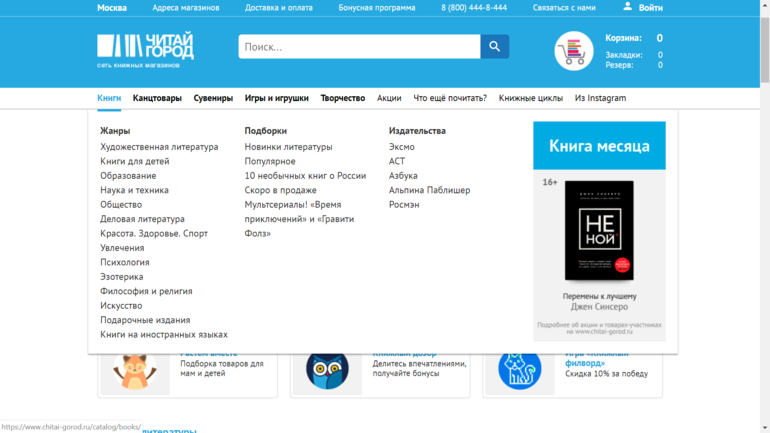Open the Книги menu tab
770x433 pixels.
tap(109, 98)
